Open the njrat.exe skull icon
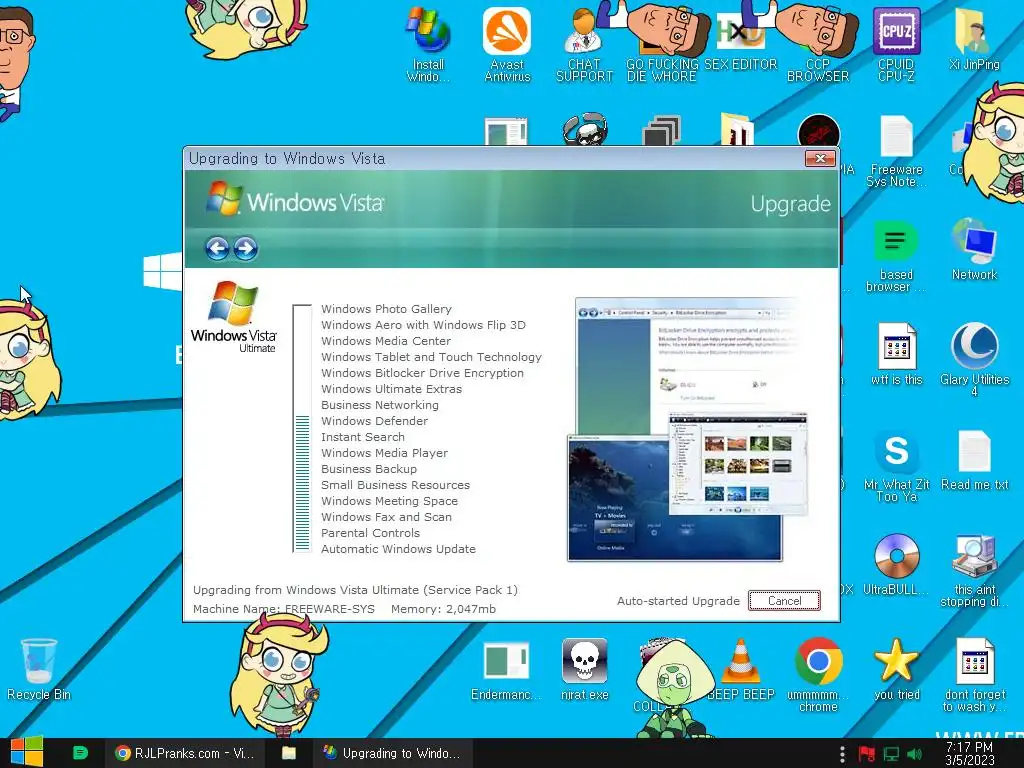This screenshot has width=1024, height=768. 584,670
